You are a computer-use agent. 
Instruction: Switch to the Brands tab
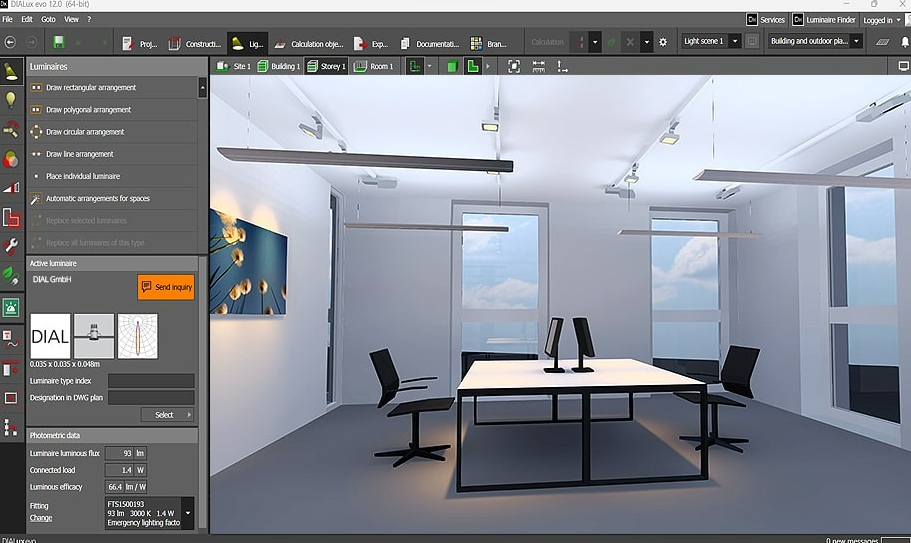pyautogui.click(x=489, y=44)
